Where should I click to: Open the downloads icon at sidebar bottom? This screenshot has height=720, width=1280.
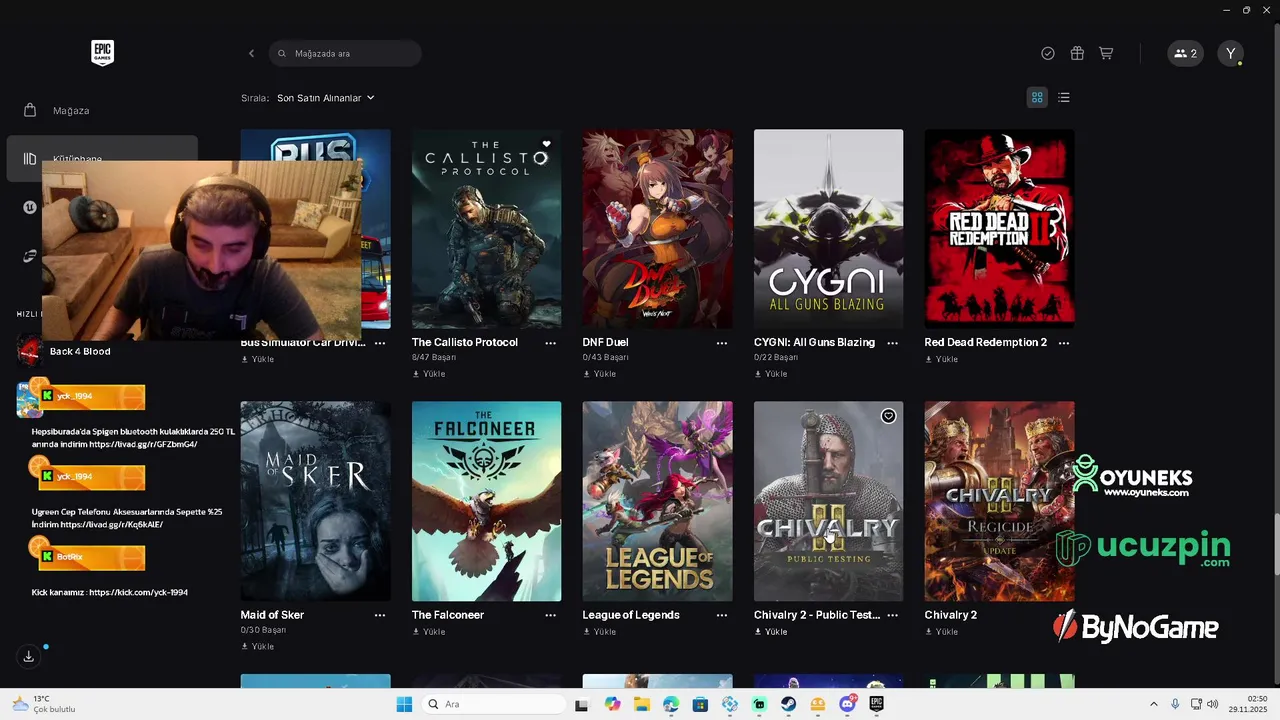[x=29, y=656]
